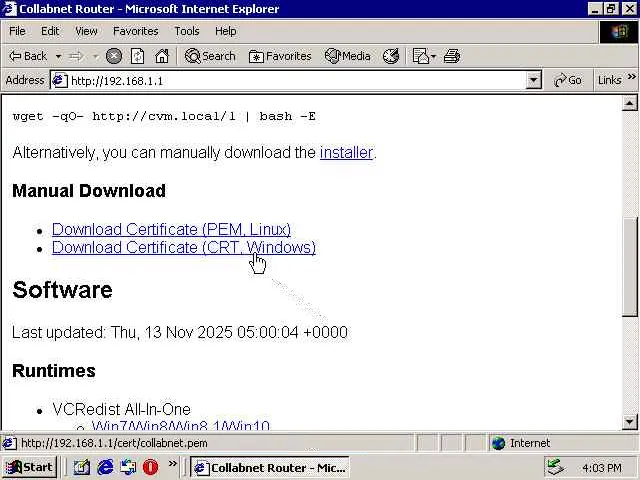Open the Help menu

pyautogui.click(x=226, y=31)
